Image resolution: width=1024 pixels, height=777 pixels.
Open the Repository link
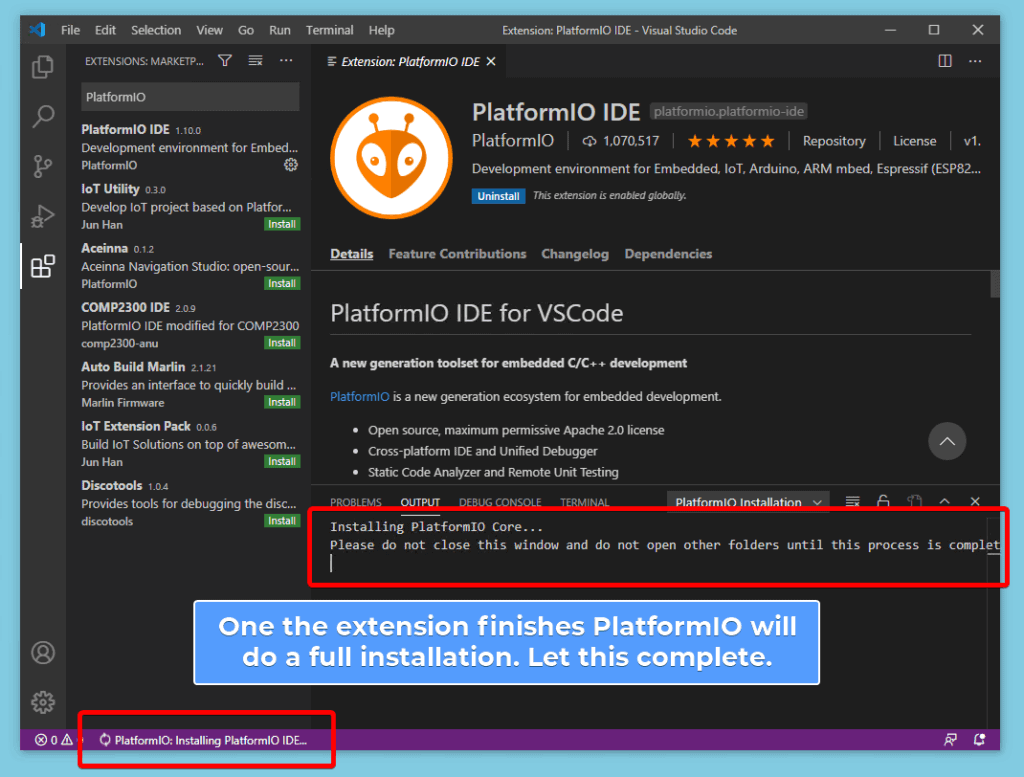click(x=834, y=141)
